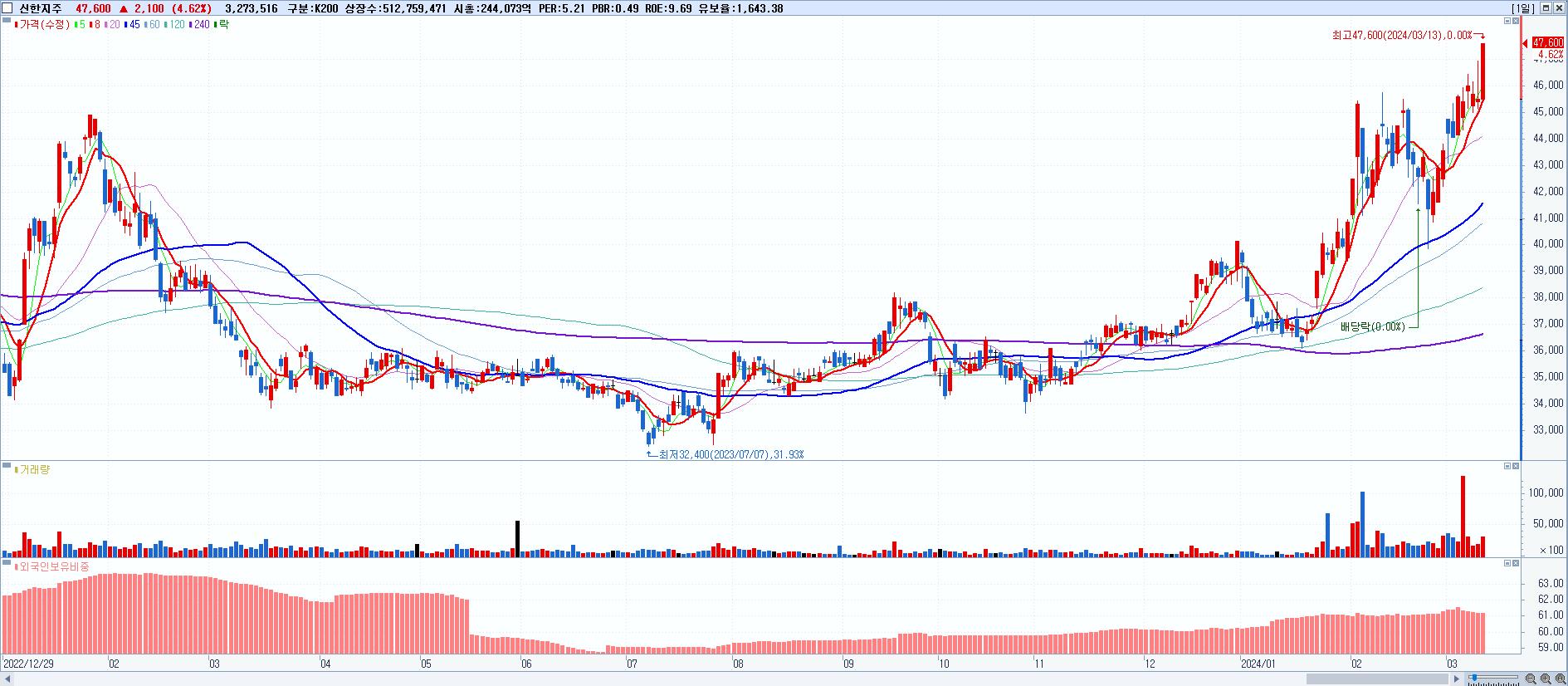Click the 시총:244,073억 market cap
The width and height of the screenshot is (1568, 686).
click(x=492, y=8)
